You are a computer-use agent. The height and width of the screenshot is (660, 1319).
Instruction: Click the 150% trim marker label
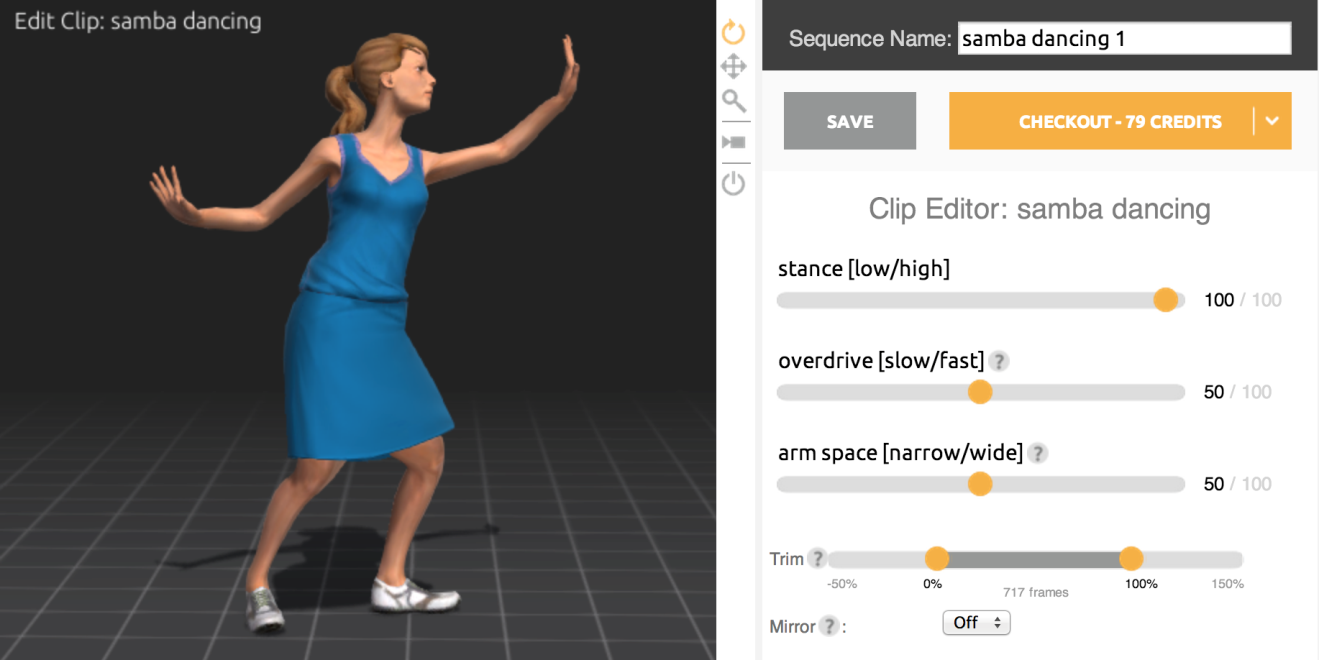tap(1228, 584)
